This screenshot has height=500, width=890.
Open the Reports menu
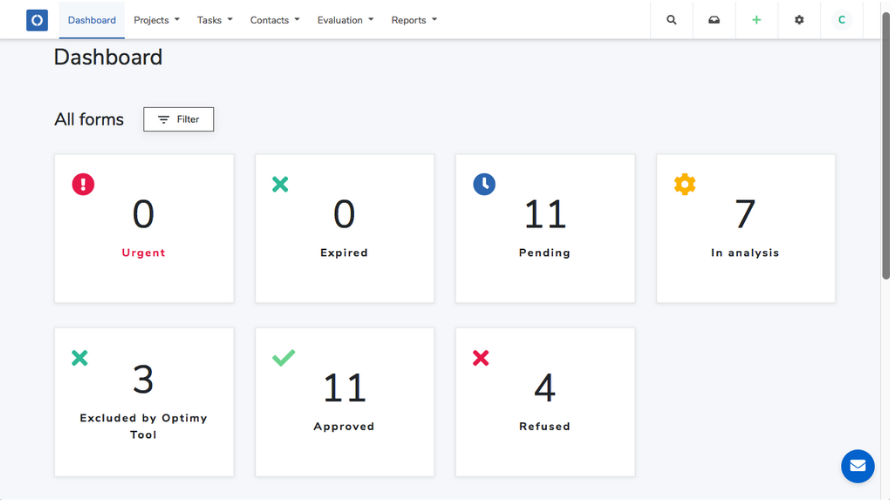pyautogui.click(x=414, y=20)
